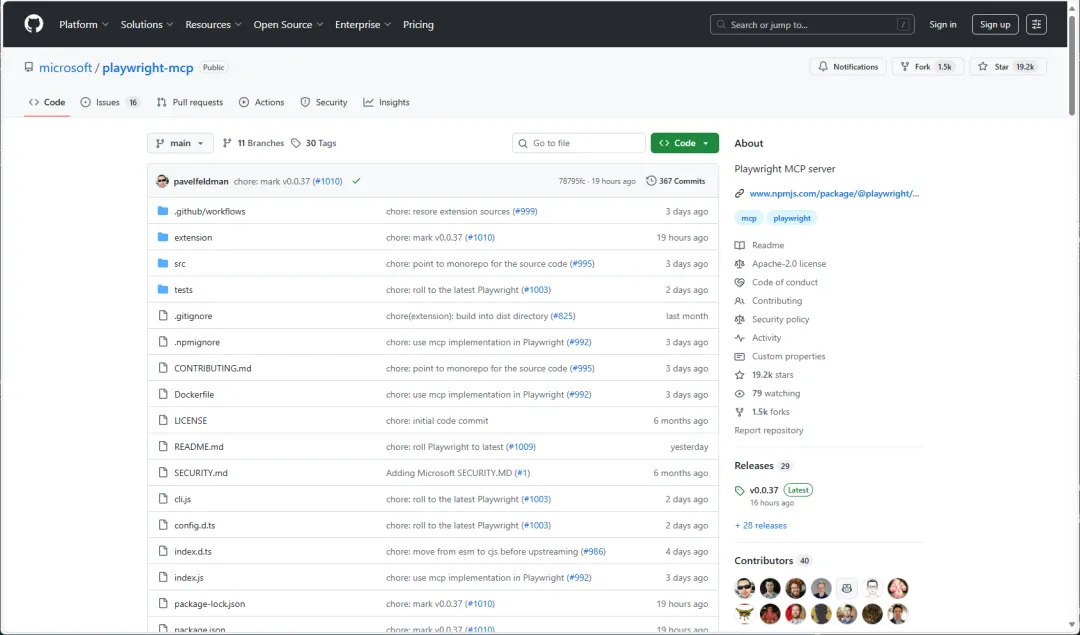Expand the main branch dropdown
1080x635 pixels.
click(x=180, y=143)
